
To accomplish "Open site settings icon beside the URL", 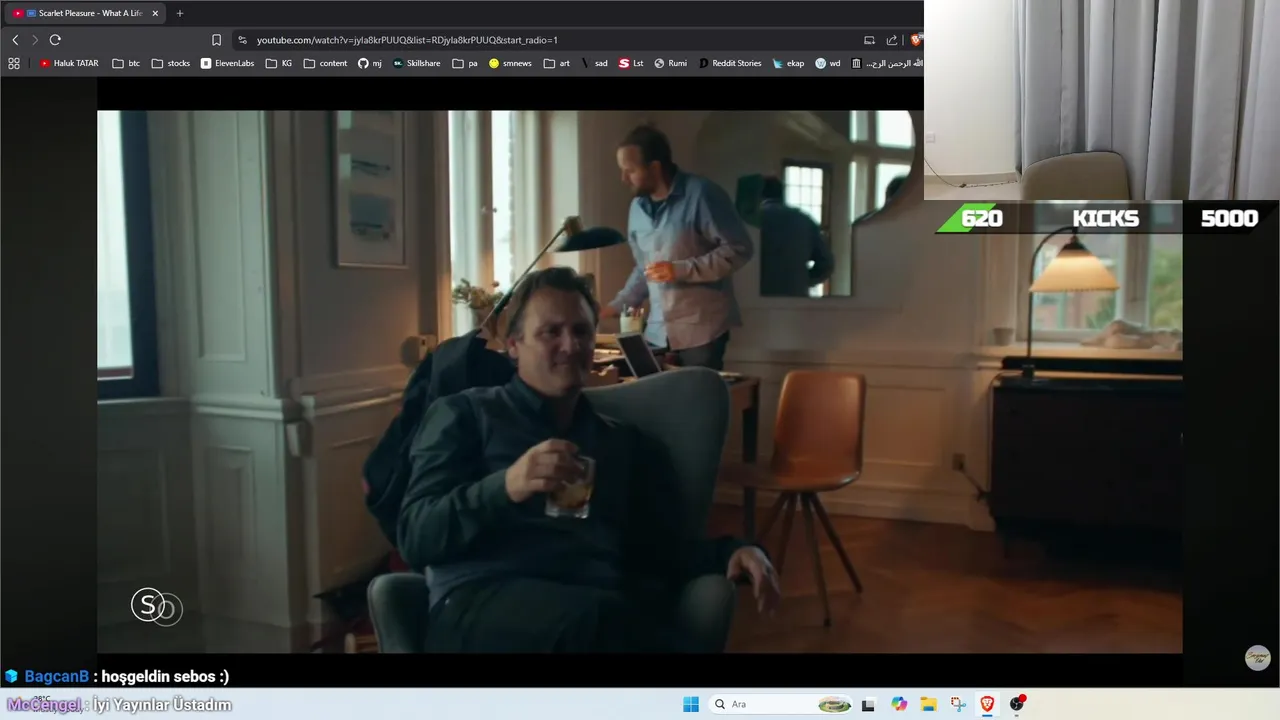I will [242, 40].
